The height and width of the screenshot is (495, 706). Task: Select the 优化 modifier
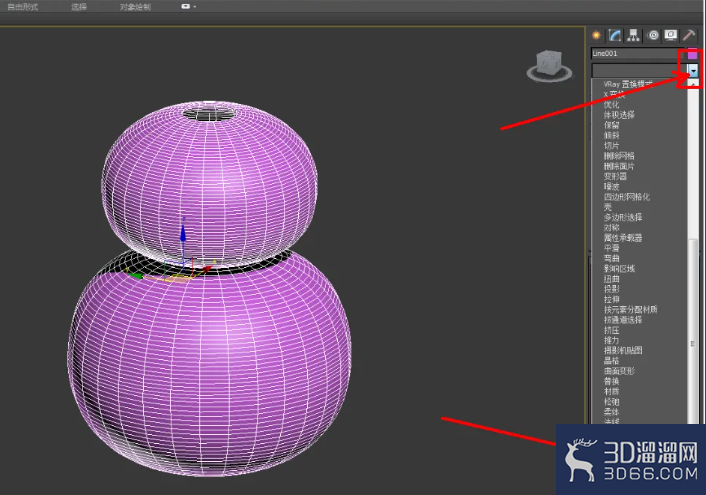[611, 104]
